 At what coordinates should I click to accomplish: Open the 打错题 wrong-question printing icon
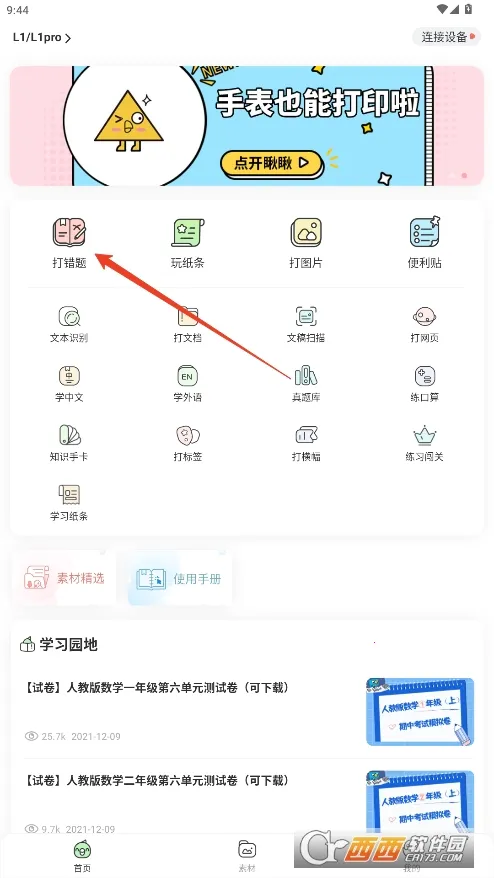click(x=69, y=233)
